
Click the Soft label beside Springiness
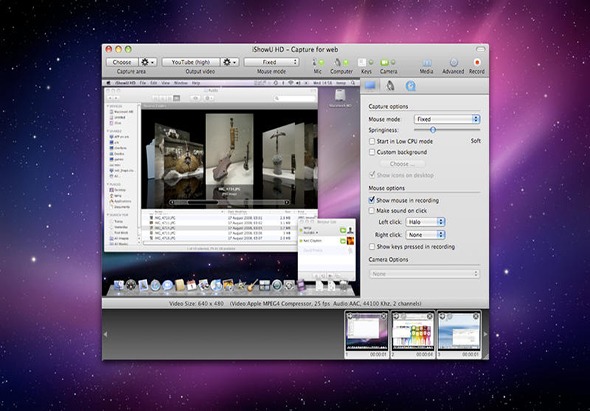click(476, 141)
